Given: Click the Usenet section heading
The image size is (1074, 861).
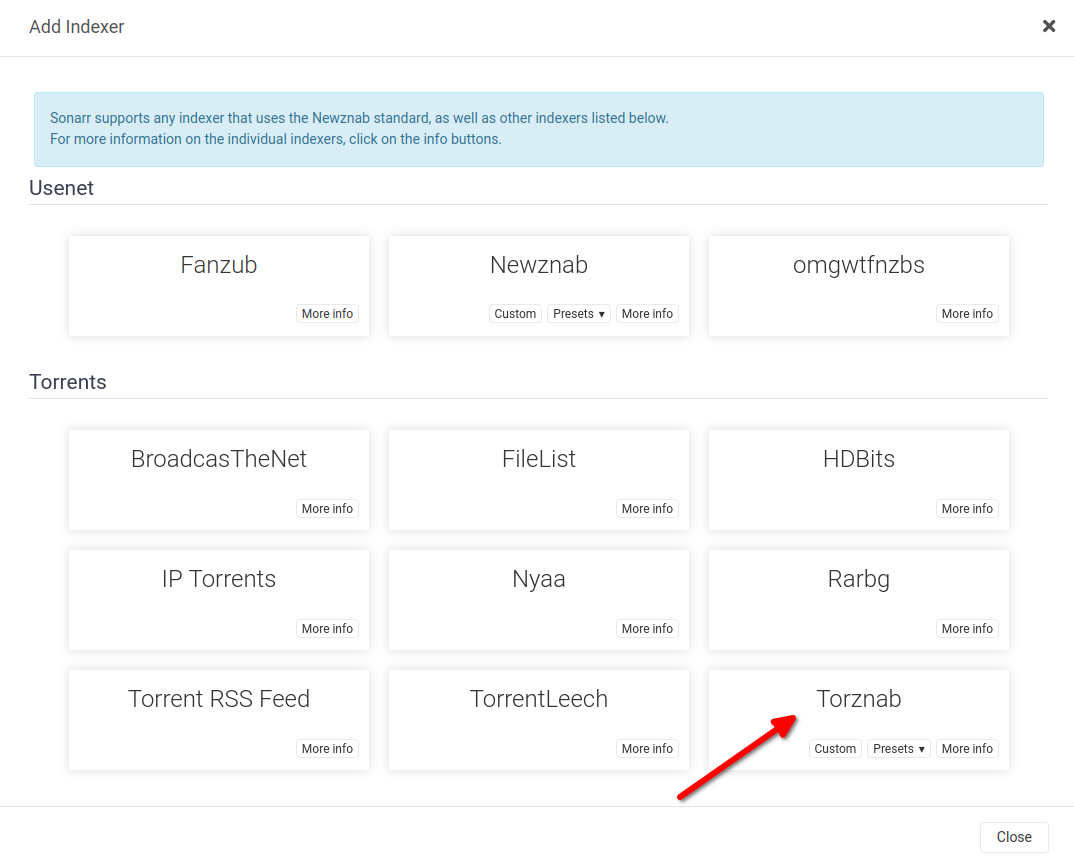Looking at the screenshot, I should click(61, 188).
